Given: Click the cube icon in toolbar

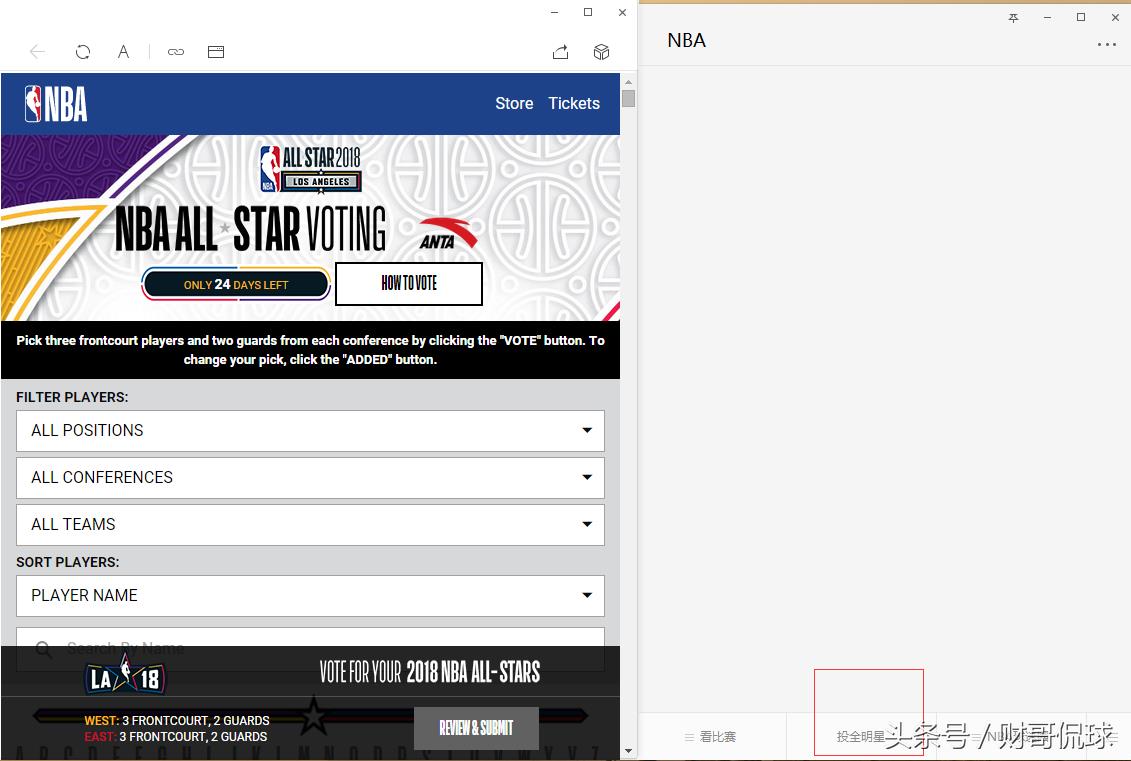Looking at the screenshot, I should click(602, 51).
